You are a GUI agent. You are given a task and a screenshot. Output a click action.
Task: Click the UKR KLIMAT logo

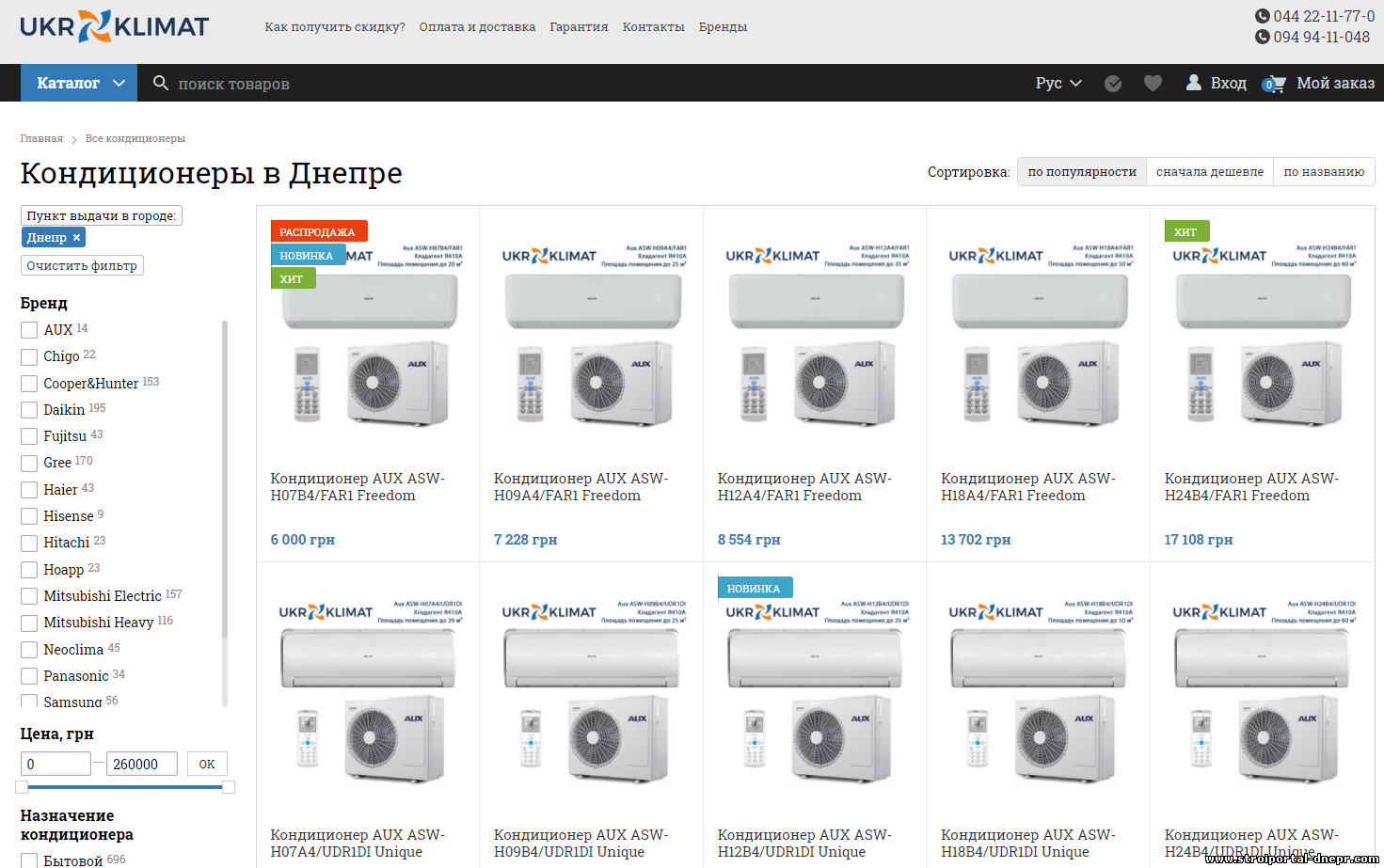[x=114, y=26]
